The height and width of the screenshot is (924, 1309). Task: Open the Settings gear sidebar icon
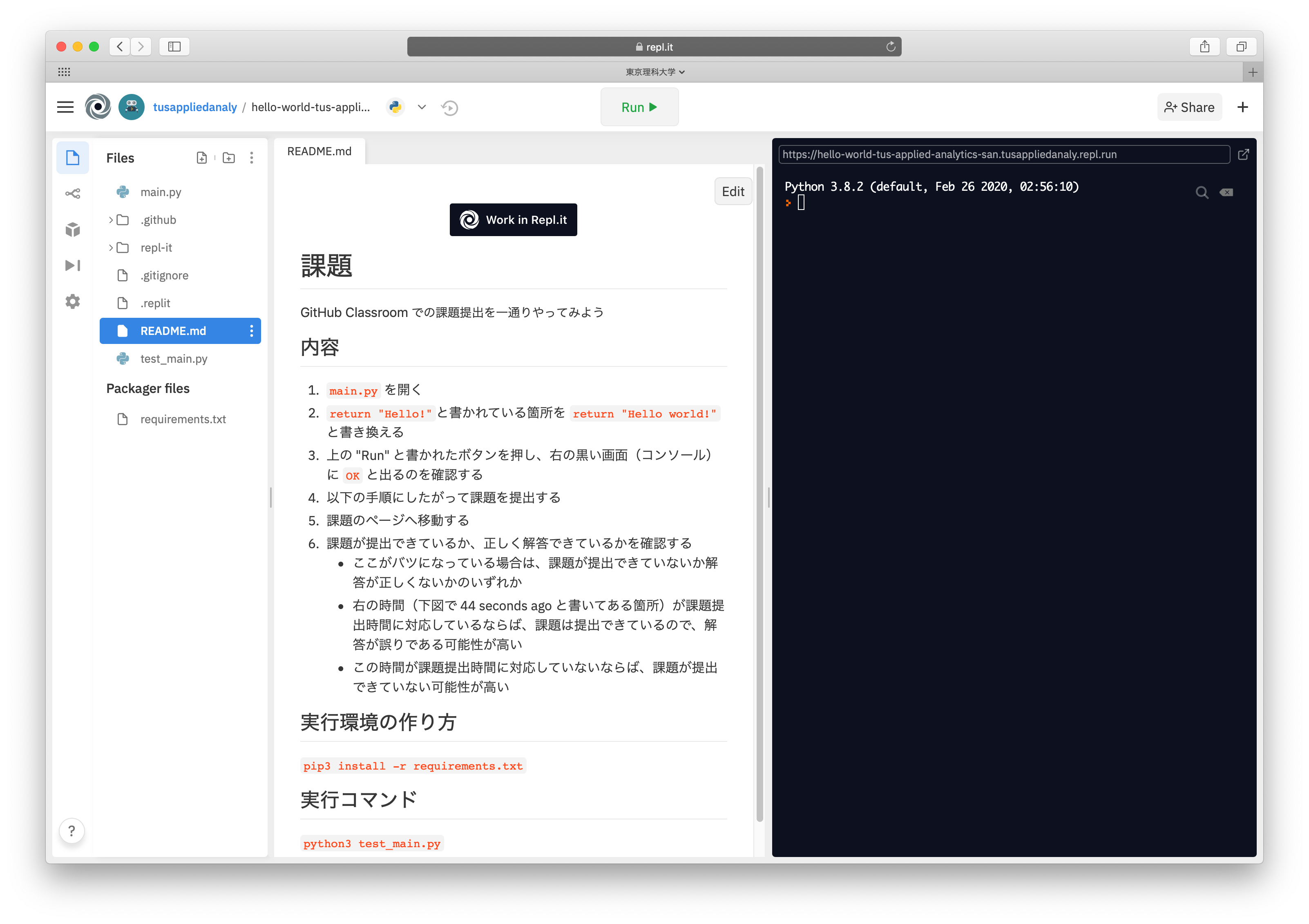pyautogui.click(x=72, y=301)
